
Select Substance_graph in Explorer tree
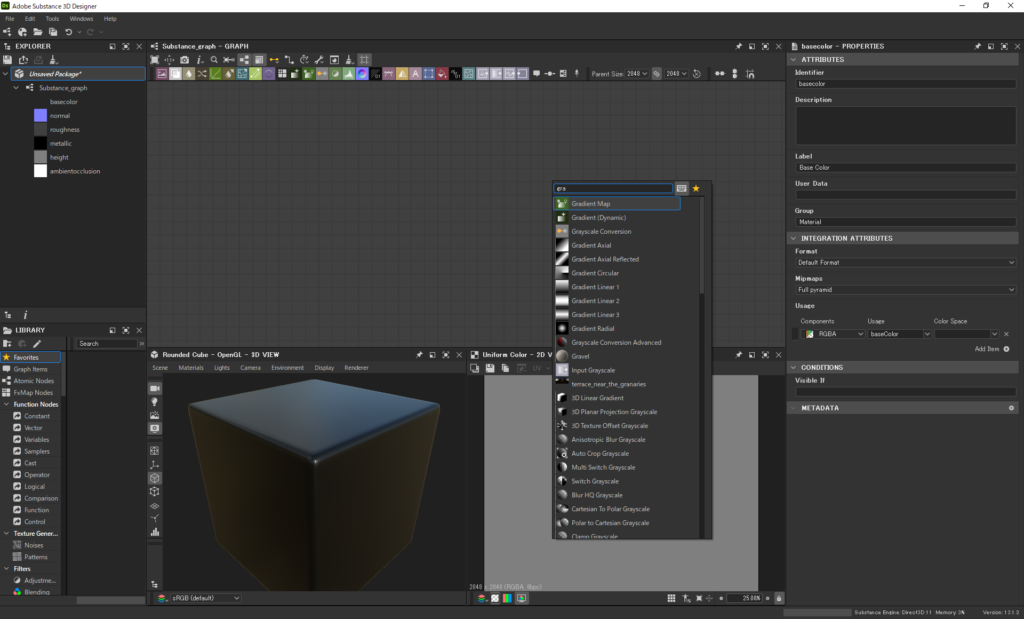tap(63, 88)
